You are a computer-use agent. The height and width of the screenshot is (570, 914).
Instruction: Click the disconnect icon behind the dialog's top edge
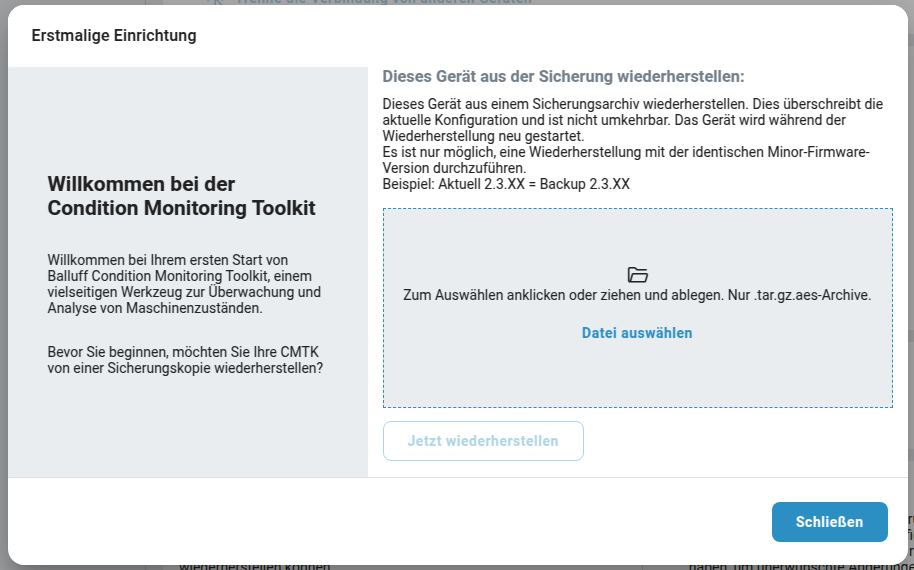[219, 2]
